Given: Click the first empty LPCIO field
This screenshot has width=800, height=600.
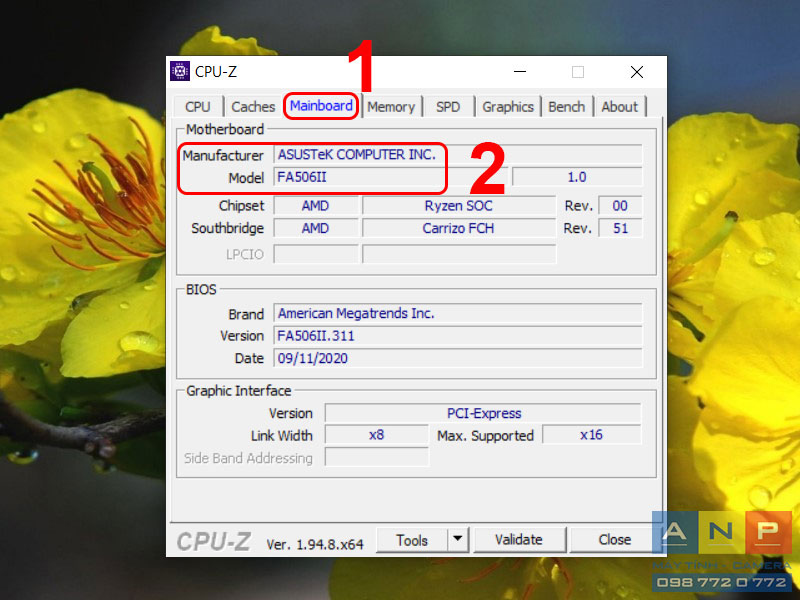Looking at the screenshot, I should coord(316,254).
